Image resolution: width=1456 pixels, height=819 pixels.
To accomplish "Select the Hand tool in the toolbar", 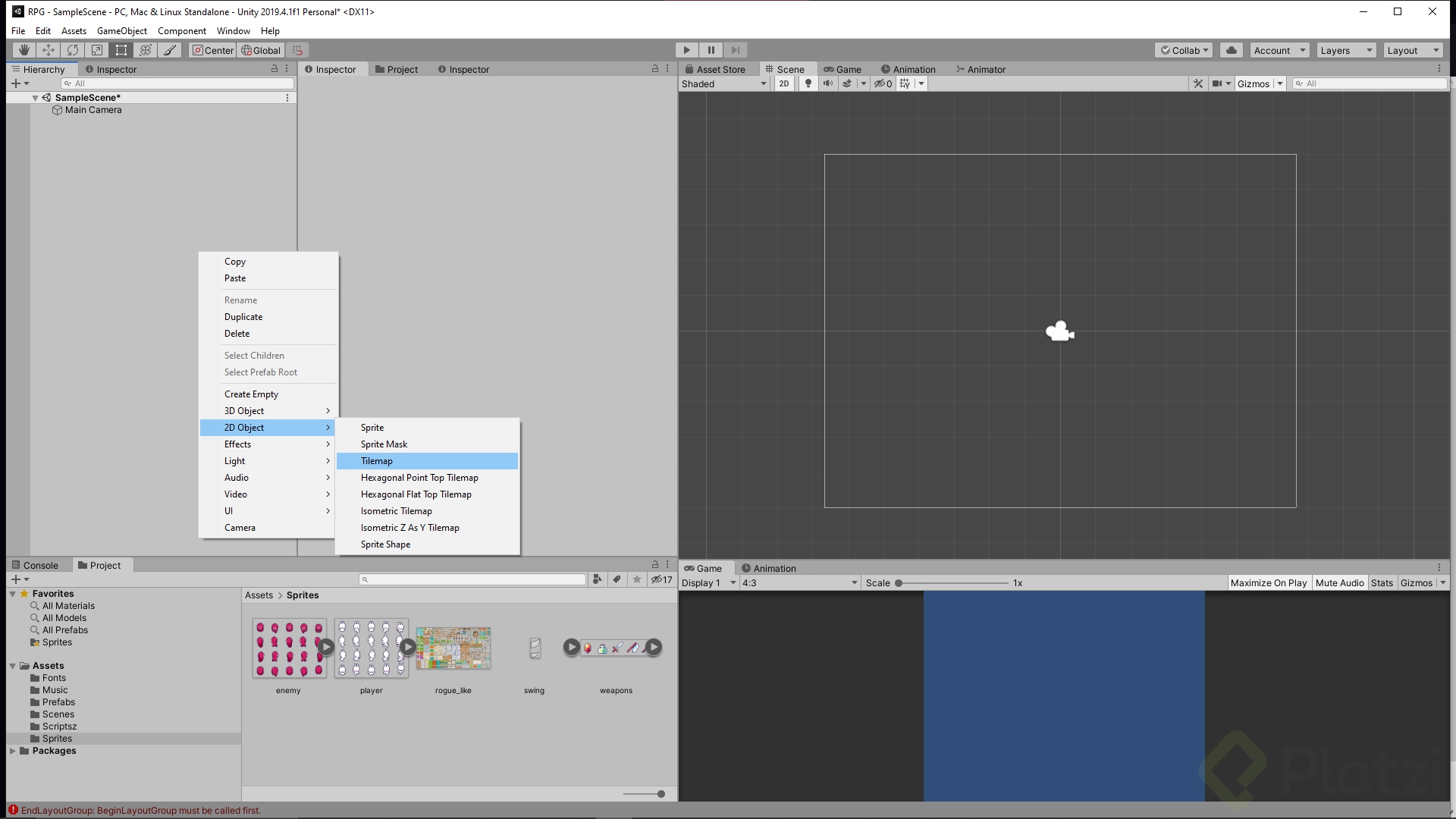I will 23,49.
